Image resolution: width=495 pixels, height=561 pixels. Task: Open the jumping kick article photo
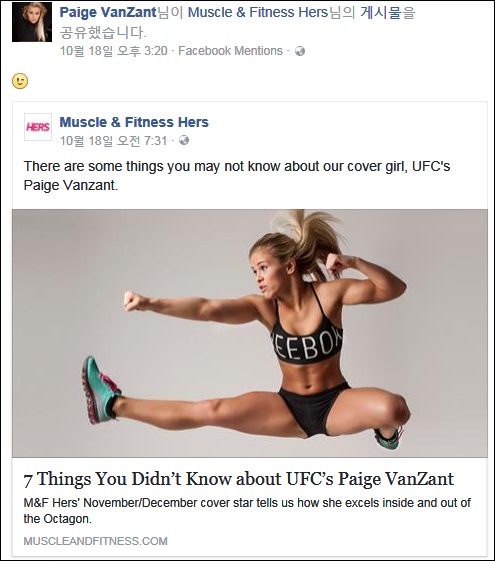pos(250,333)
